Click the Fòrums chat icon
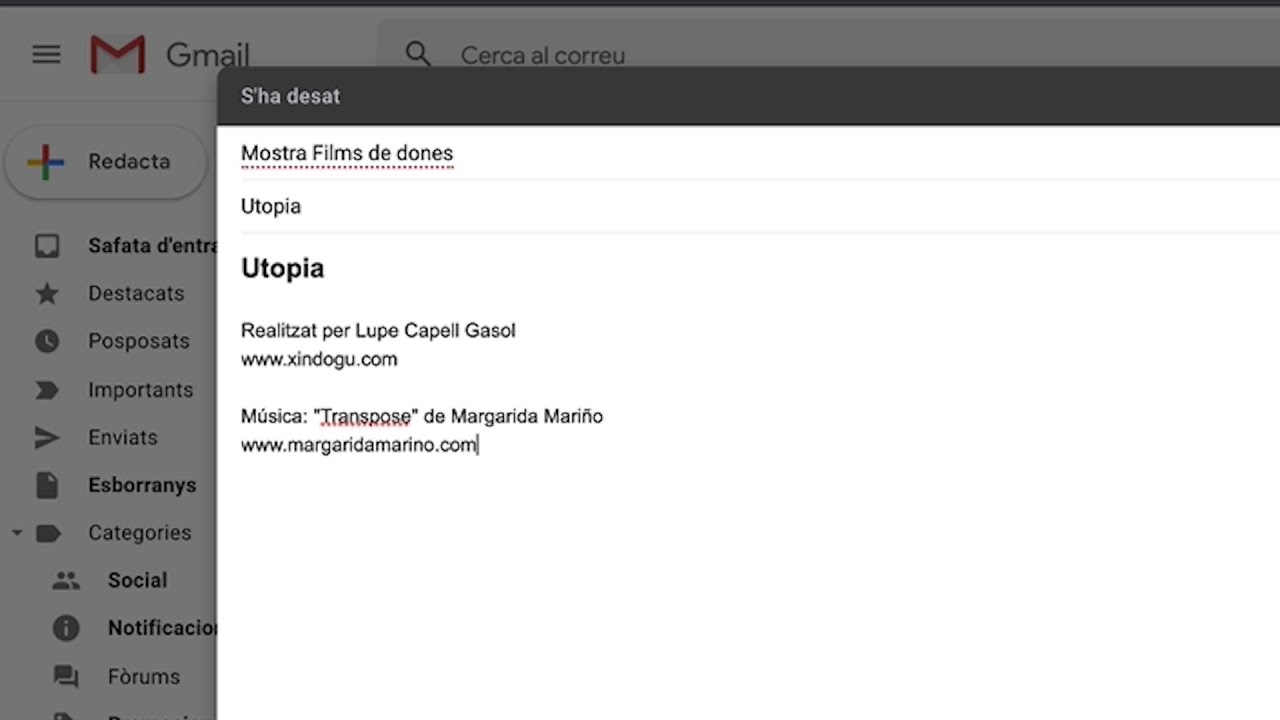 [x=66, y=677]
